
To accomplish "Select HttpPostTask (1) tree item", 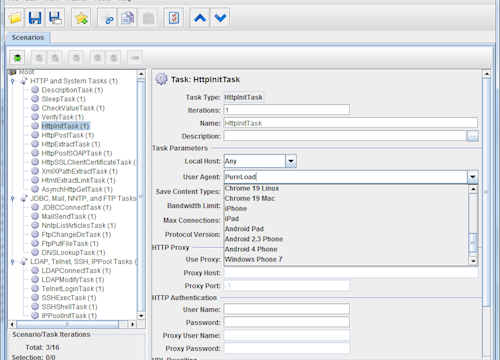I will pyautogui.click(x=68, y=135).
